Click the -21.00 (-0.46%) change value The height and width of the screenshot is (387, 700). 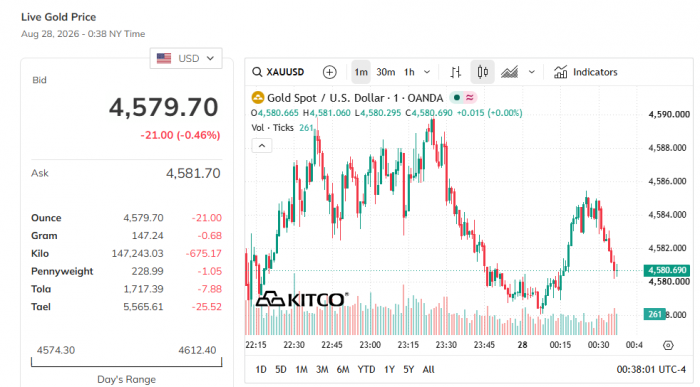(180, 135)
